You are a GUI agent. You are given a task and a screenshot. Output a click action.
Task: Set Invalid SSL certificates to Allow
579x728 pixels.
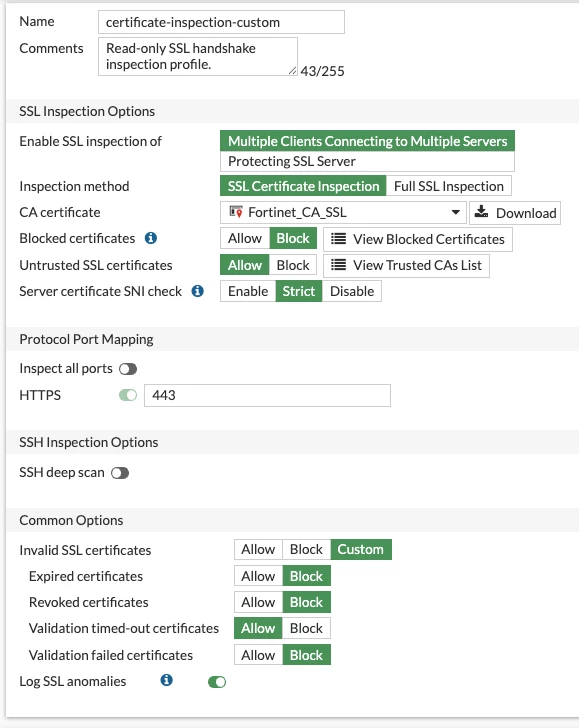click(x=258, y=549)
